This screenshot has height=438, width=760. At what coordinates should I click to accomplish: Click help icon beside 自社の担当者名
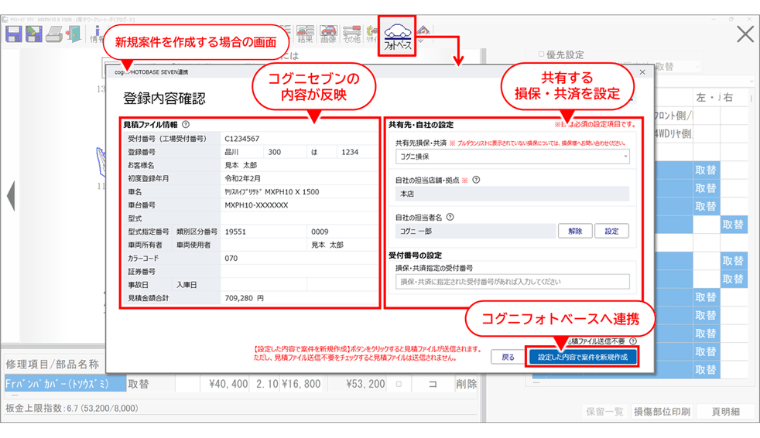(x=450, y=217)
